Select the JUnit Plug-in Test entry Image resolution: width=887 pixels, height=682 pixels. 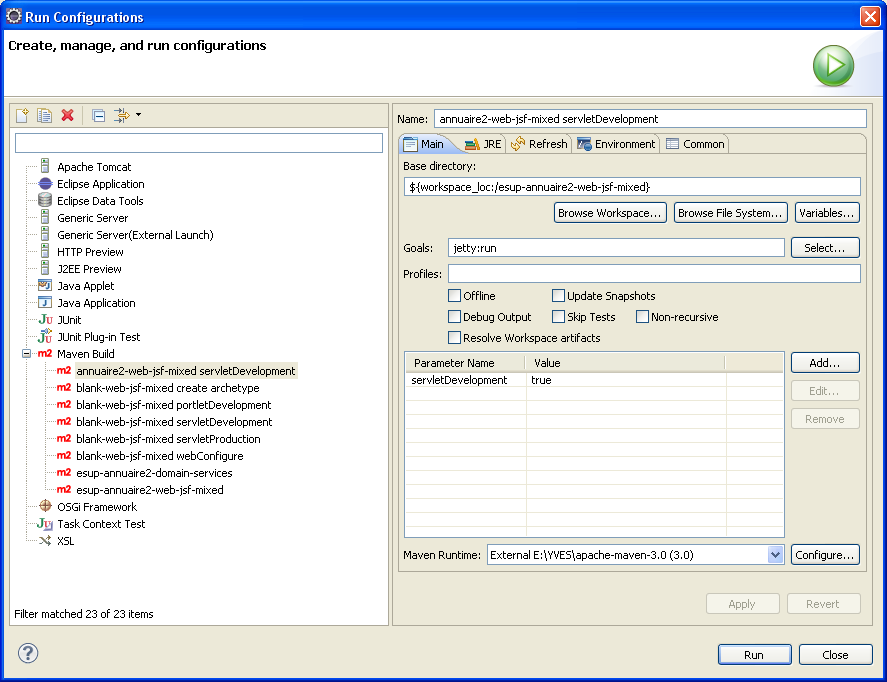coord(98,337)
